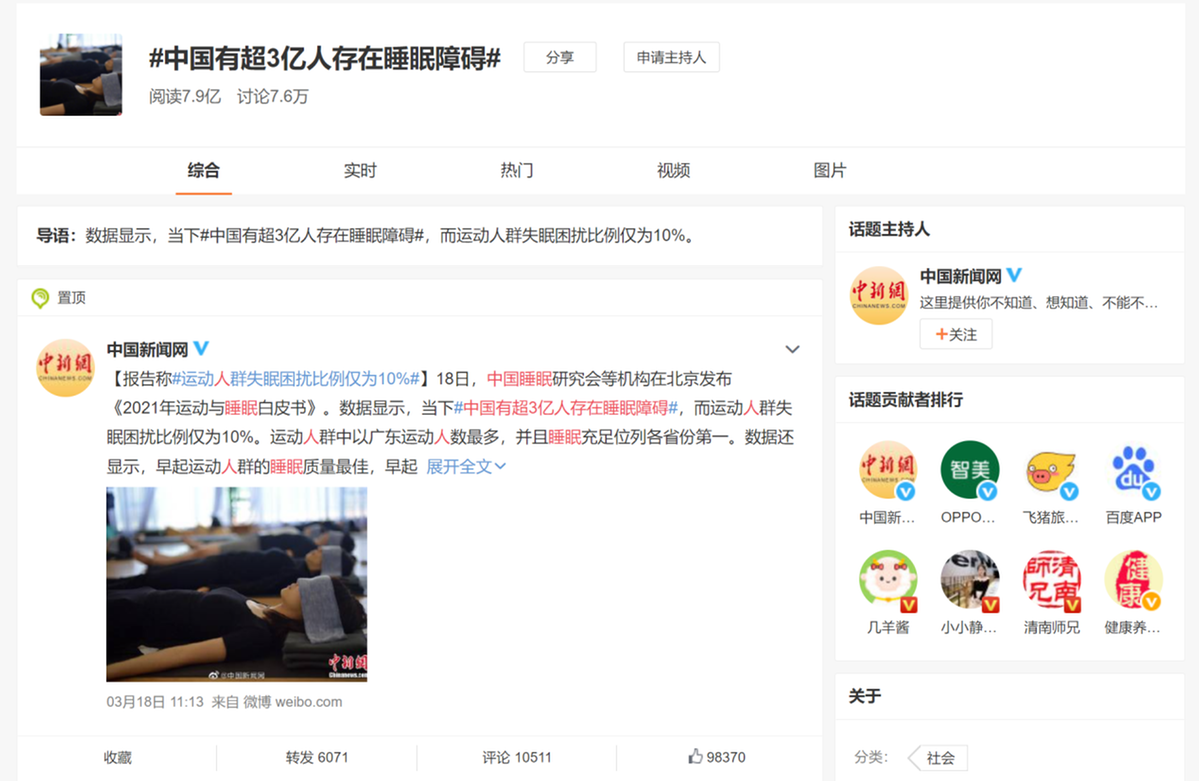Open the topic cover thumbnail image
Screen dimensions: 1199x781
click(x=81, y=74)
